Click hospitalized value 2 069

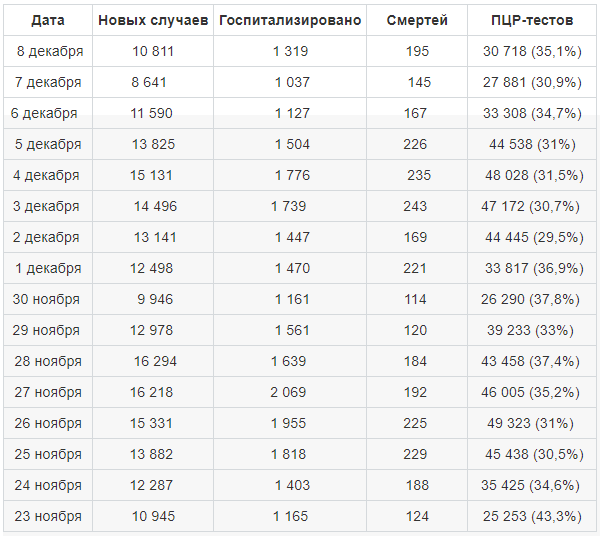click(289, 392)
